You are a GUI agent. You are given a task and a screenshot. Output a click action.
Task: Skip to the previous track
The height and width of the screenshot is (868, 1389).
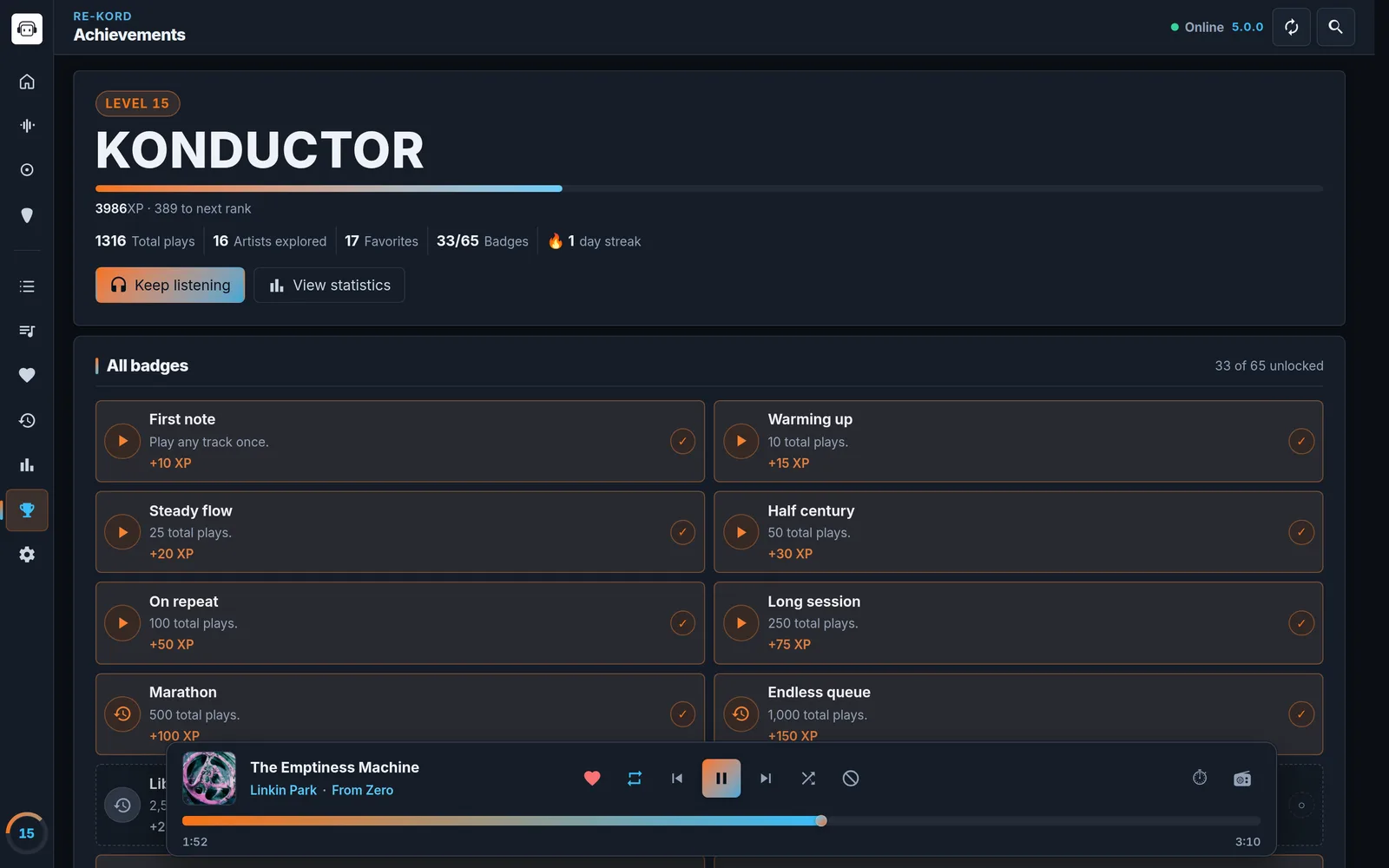(x=677, y=779)
